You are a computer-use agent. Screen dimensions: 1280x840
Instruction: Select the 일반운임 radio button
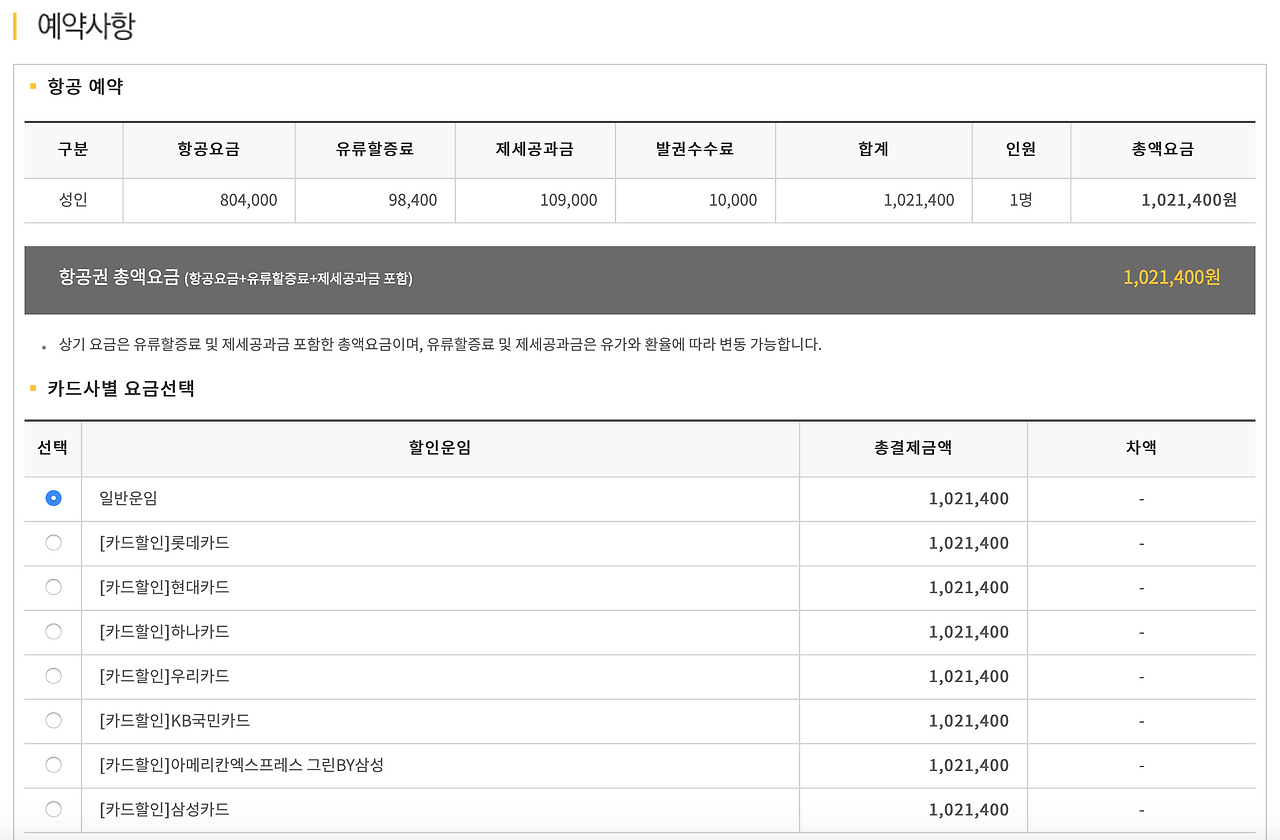click(53, 498)
